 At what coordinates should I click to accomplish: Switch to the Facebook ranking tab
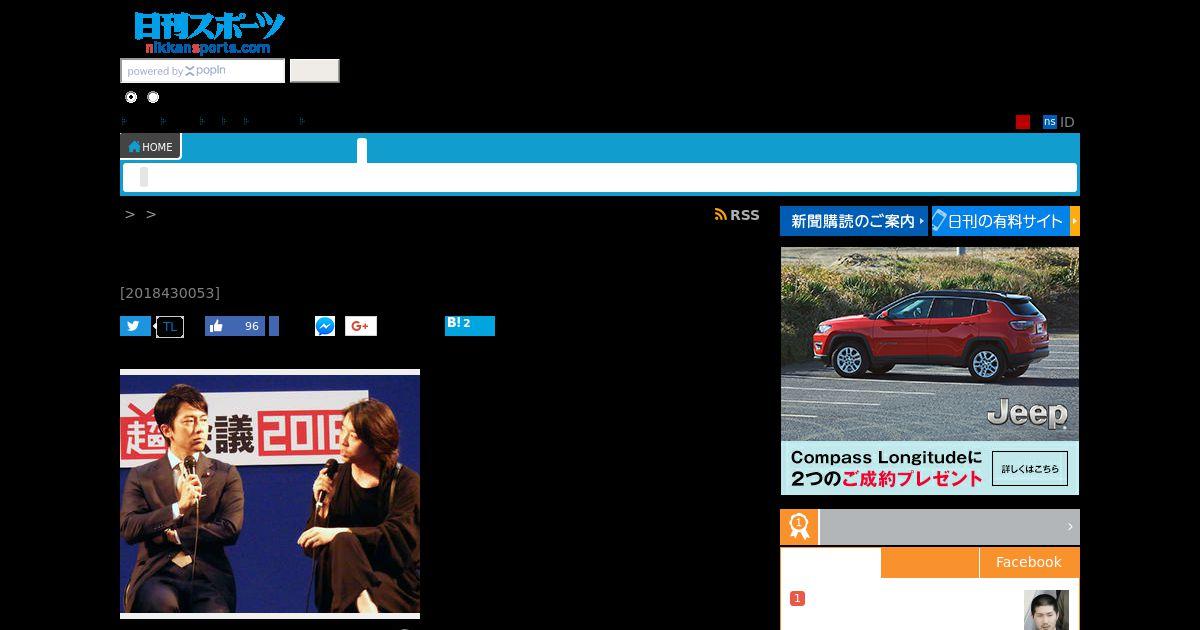[x=1029, y=562]
